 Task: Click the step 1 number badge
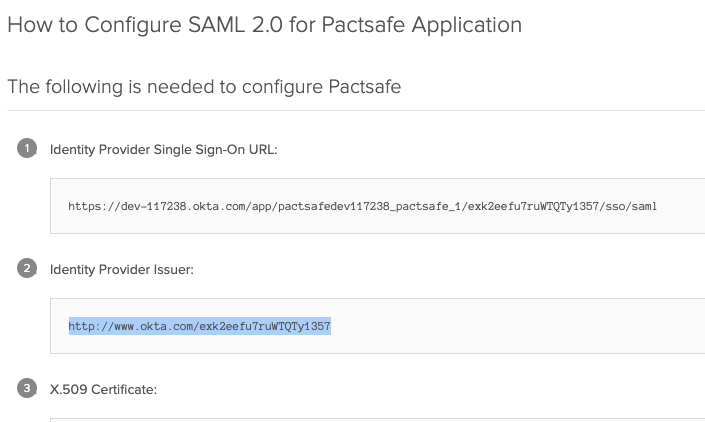pos(27,148)
